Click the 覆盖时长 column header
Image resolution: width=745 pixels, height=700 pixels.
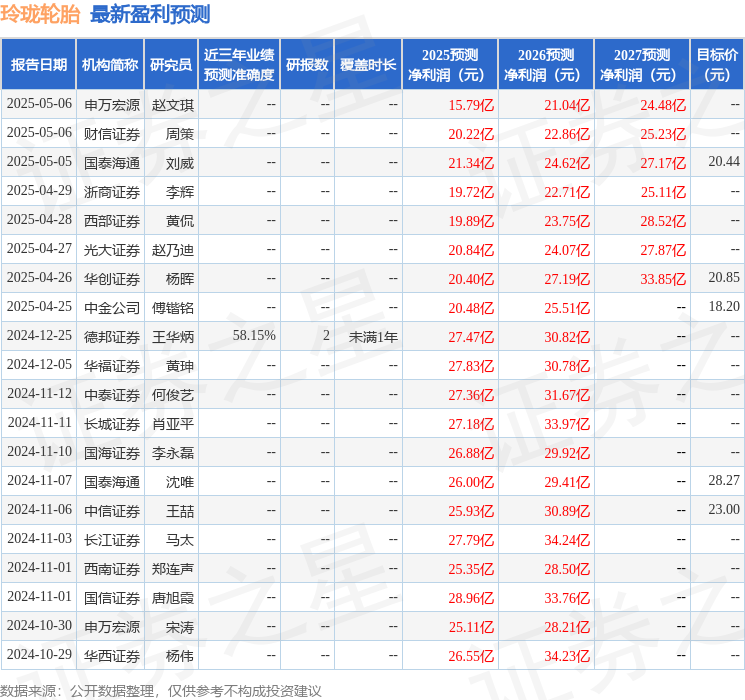(x=368, y=65)
